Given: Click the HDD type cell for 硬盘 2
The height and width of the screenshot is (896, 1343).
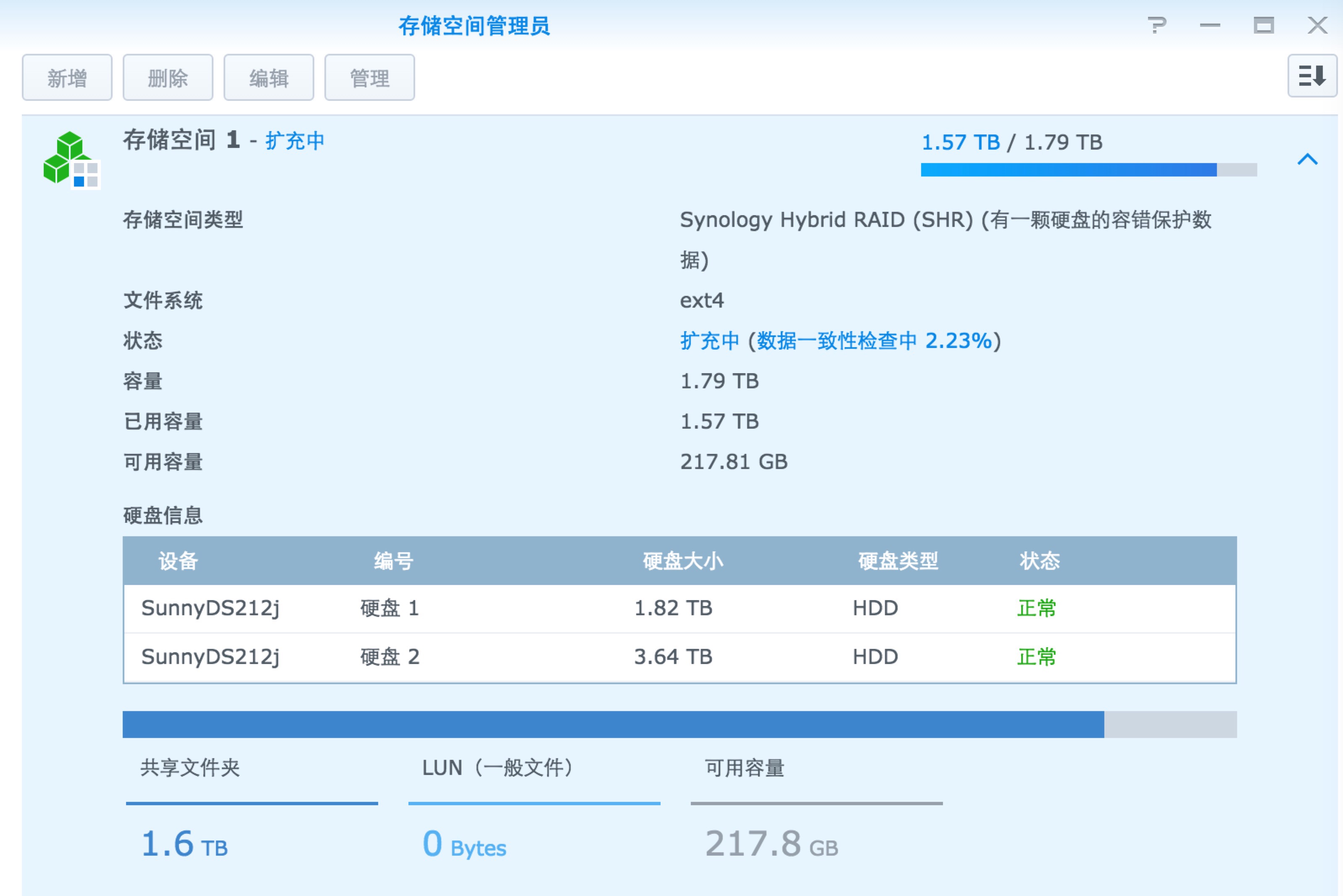Looking at the screenshot, I should click(875, 657).
